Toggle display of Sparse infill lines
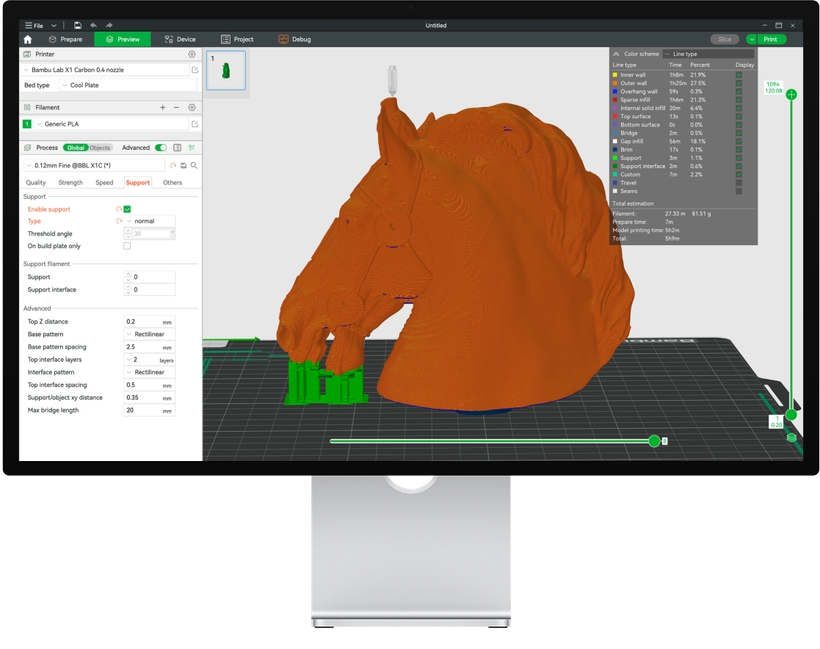This screenshot has width=820, height=649. (x=739, y=100)
